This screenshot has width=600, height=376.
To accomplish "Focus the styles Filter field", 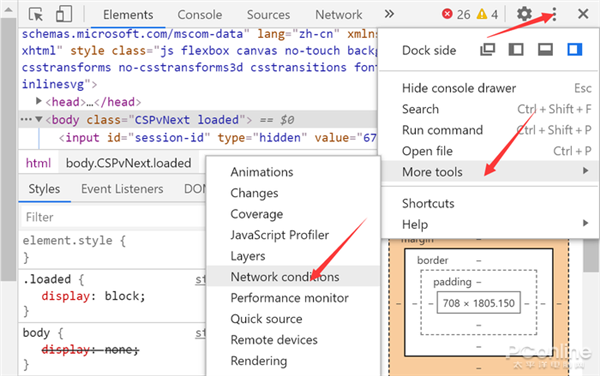I will 113,217.
